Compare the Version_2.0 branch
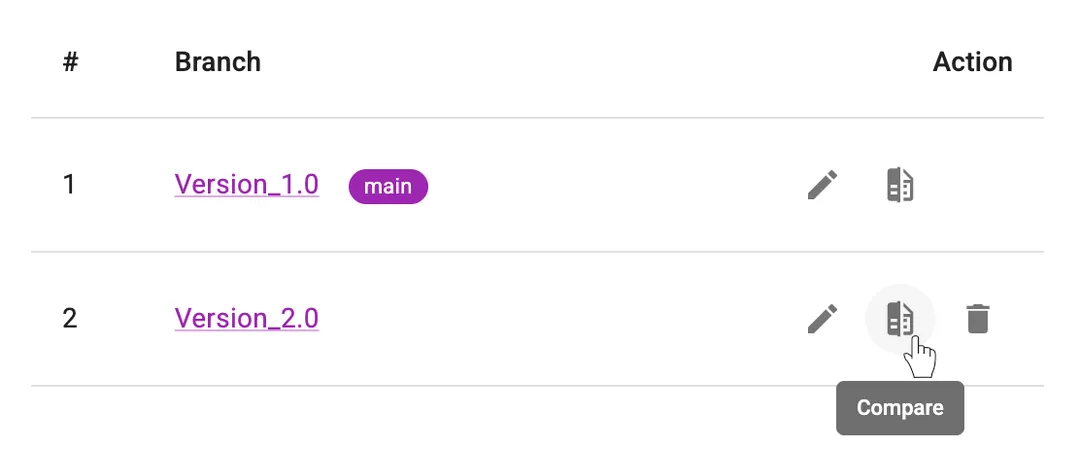This screenshot has width=1080, height=453. pyautogui.click(x=900, y=319)
